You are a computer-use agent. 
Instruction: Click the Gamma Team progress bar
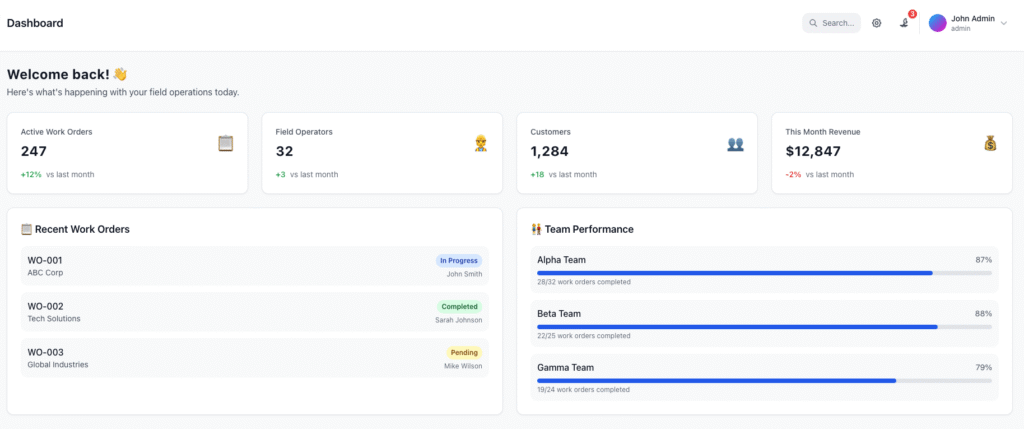(764, 380)
